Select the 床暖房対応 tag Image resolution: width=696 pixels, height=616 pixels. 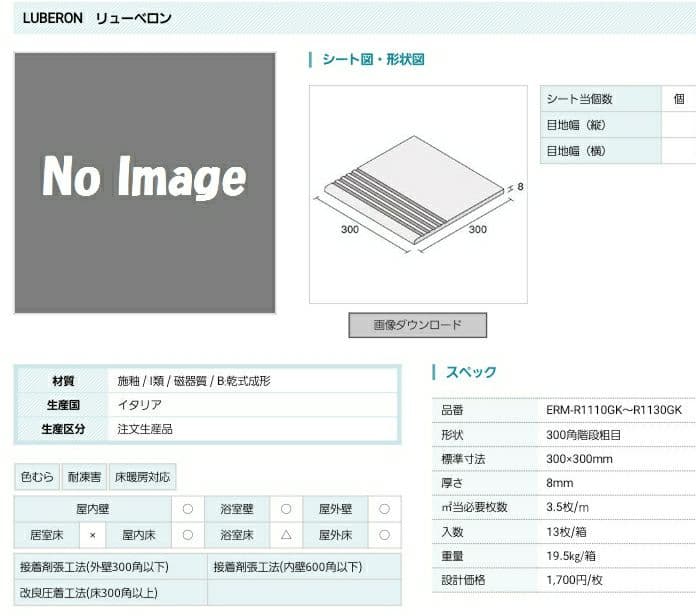coord(142,477)
